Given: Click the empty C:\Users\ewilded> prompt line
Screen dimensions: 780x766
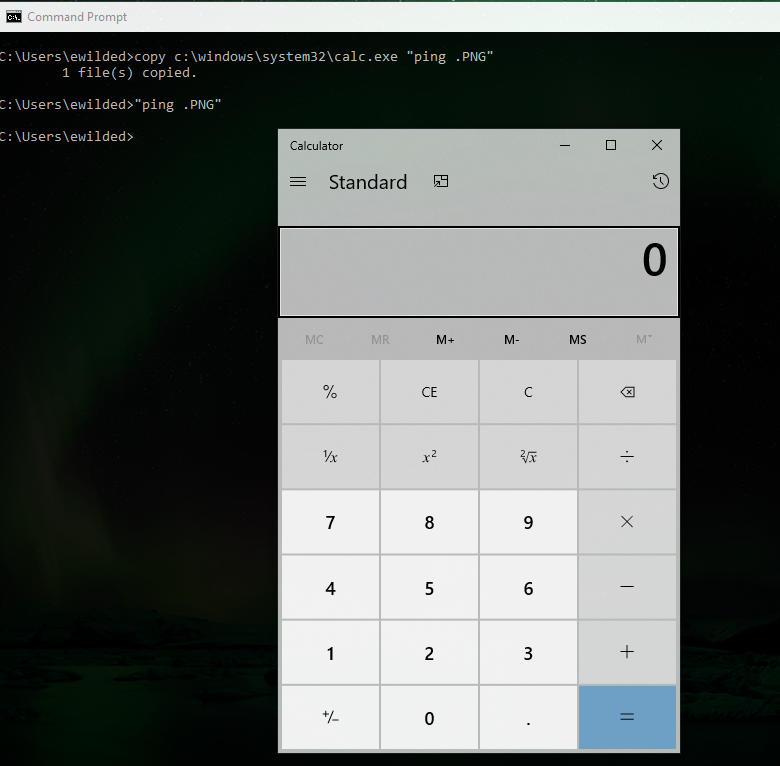Looking at the screenshot, I should [x=67, y=136].
